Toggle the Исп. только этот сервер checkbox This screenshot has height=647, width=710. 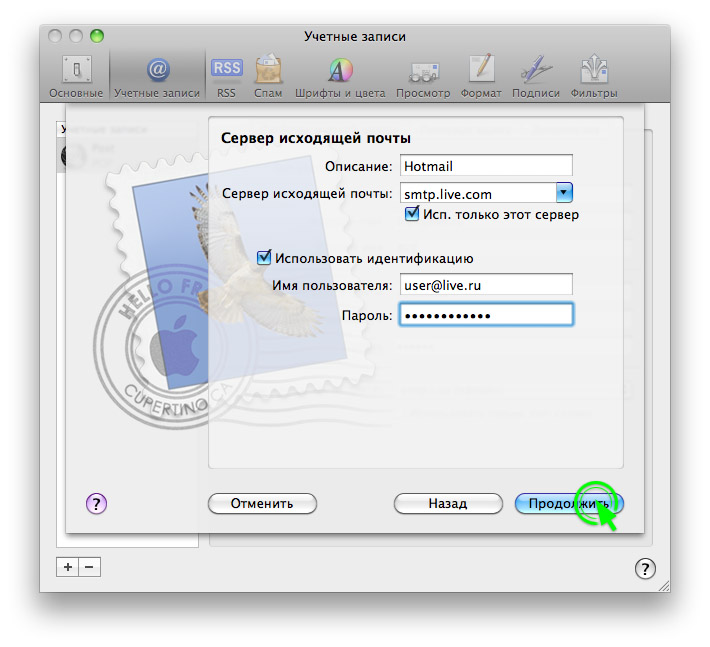(x=412, y=214)
